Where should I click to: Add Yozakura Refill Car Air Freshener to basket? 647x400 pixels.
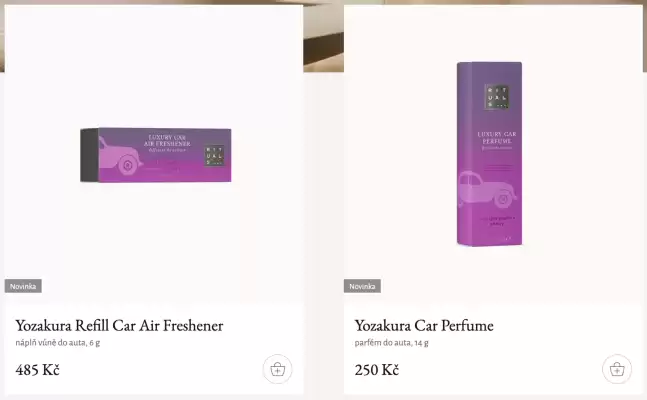coord(278,369)
